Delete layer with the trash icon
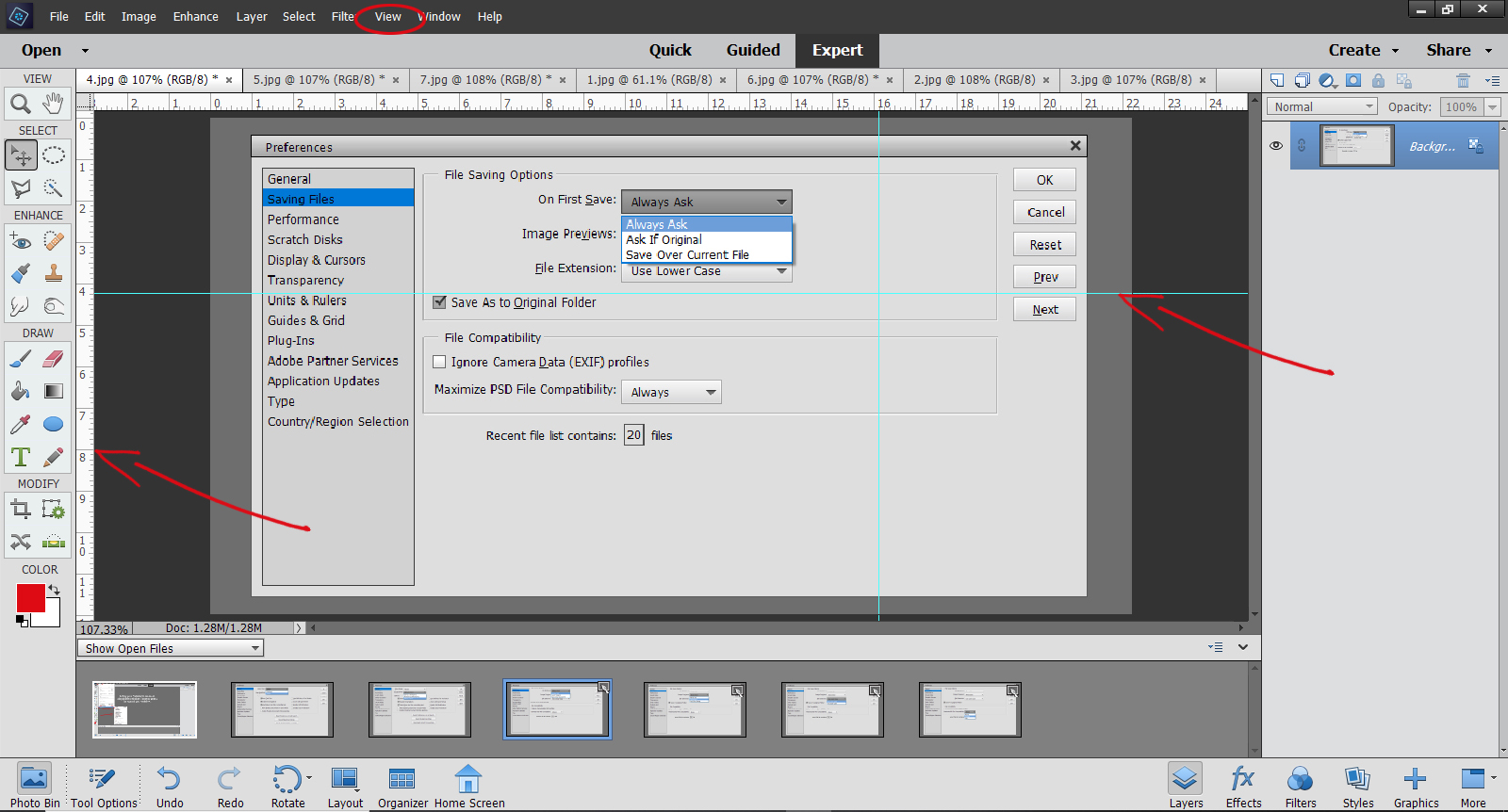Screen dimensions: 1508x812 (x=1463, y=80)
